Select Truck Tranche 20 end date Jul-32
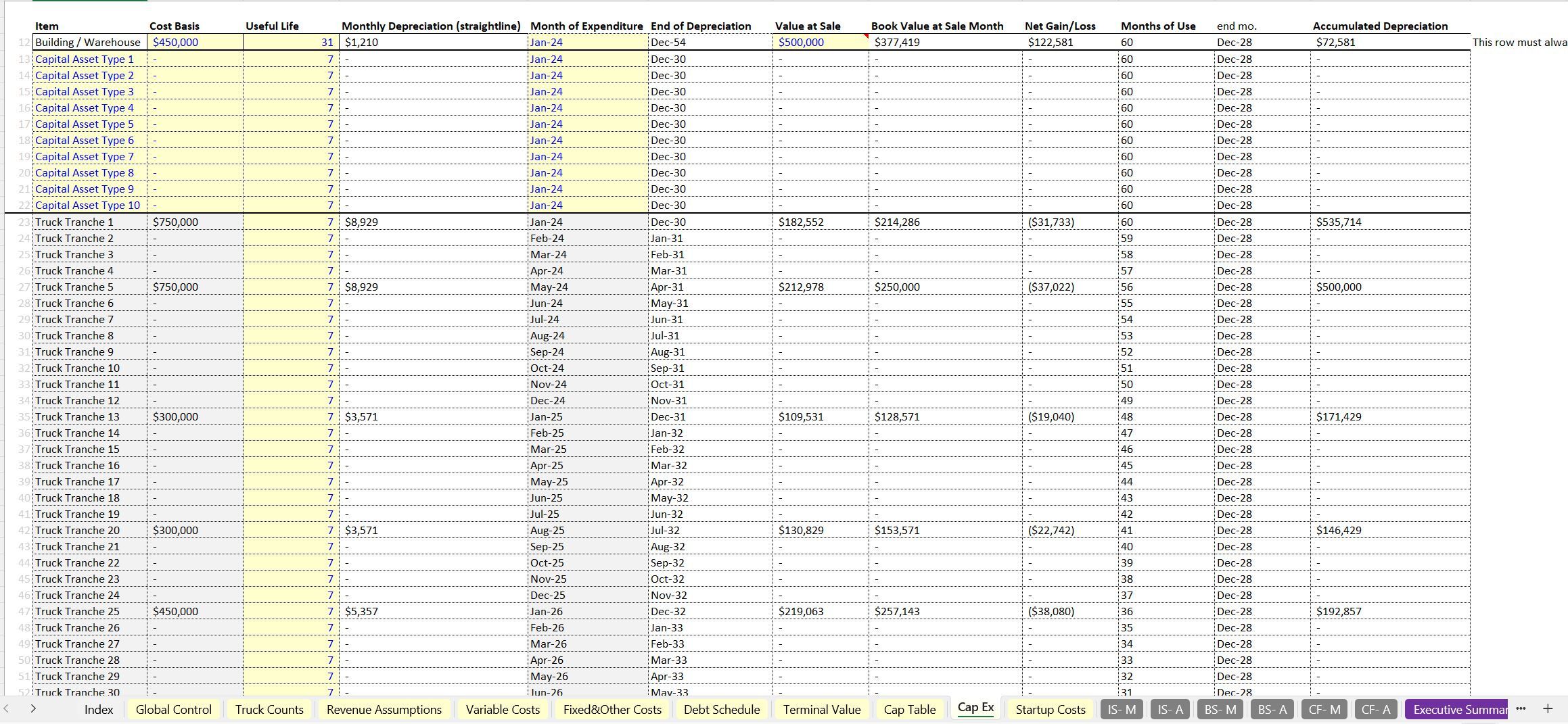 (x=710, y=530)
